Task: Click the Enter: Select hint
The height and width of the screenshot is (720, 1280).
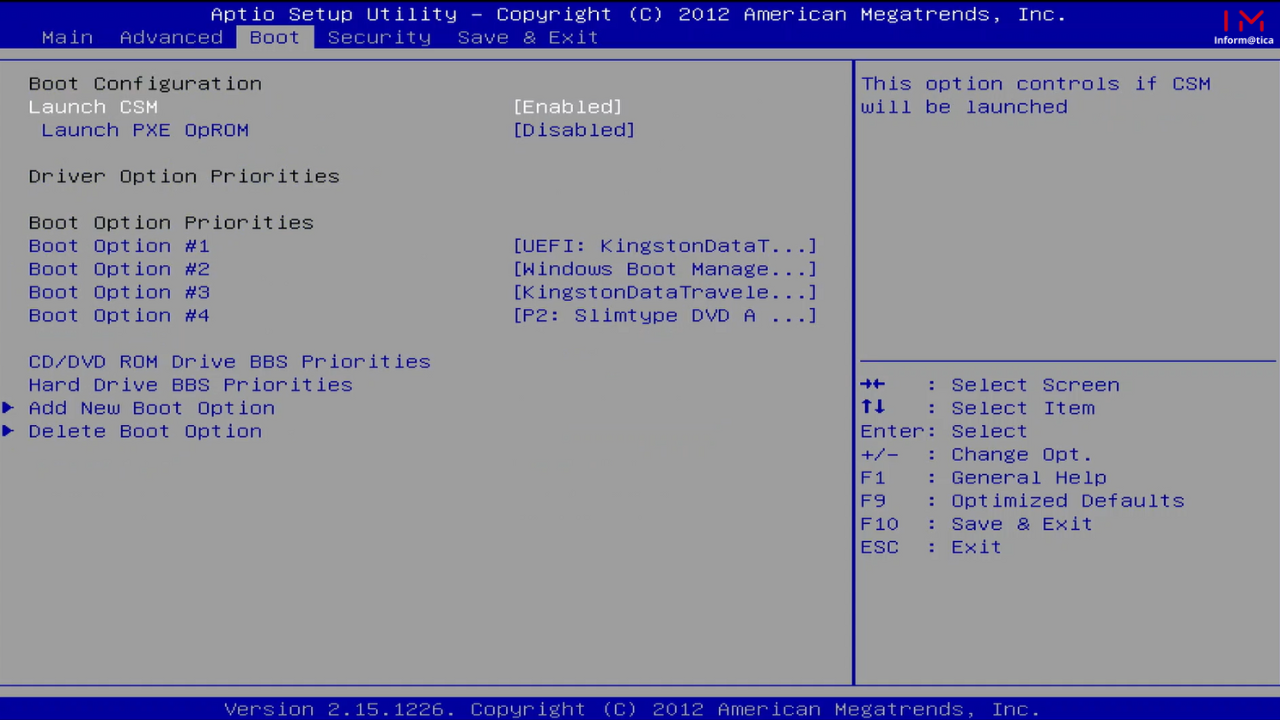Action: click(944, 432)
